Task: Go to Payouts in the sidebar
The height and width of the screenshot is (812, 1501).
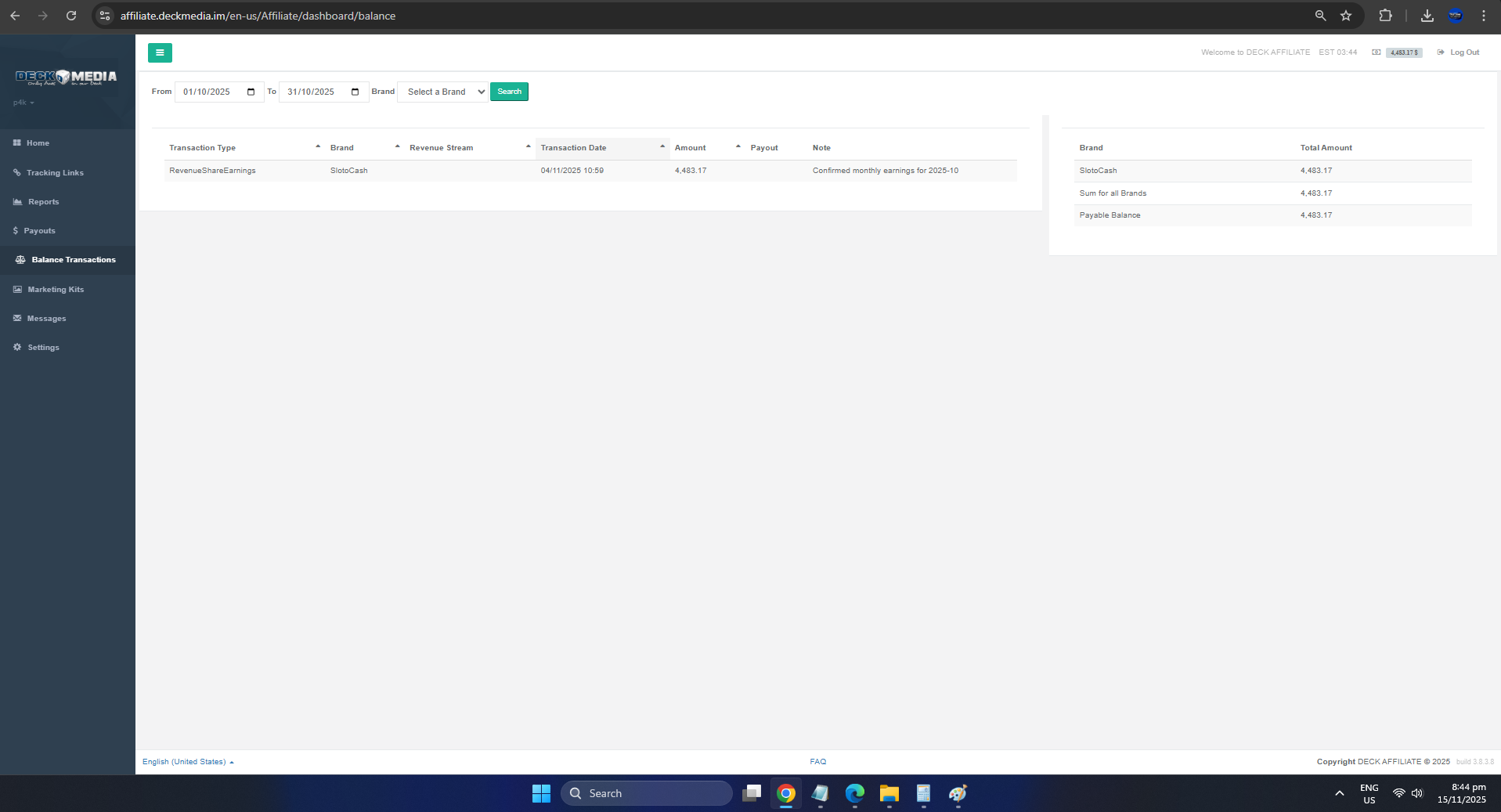Action: pos(39,231)
